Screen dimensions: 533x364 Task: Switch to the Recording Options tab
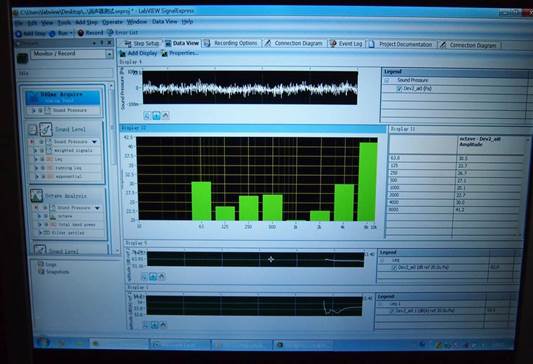point(232,43)
